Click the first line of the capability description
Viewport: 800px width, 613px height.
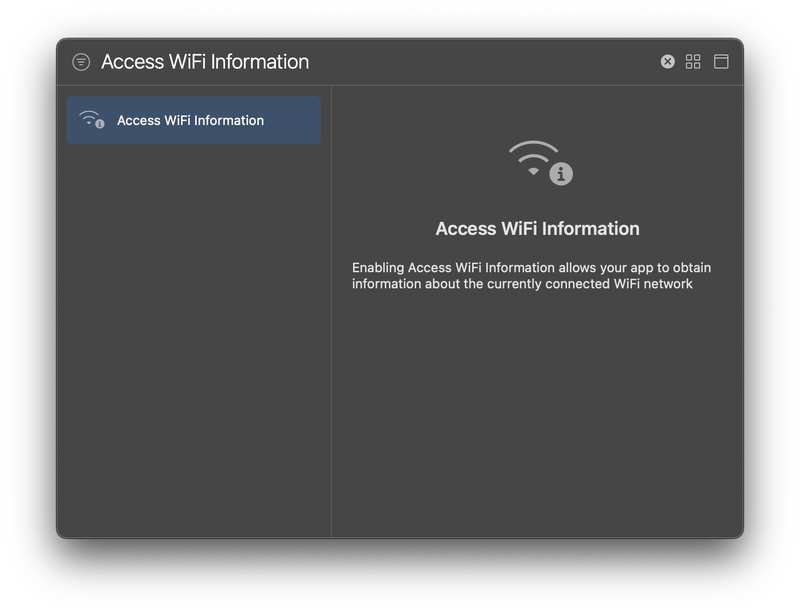tap(531, 268)
